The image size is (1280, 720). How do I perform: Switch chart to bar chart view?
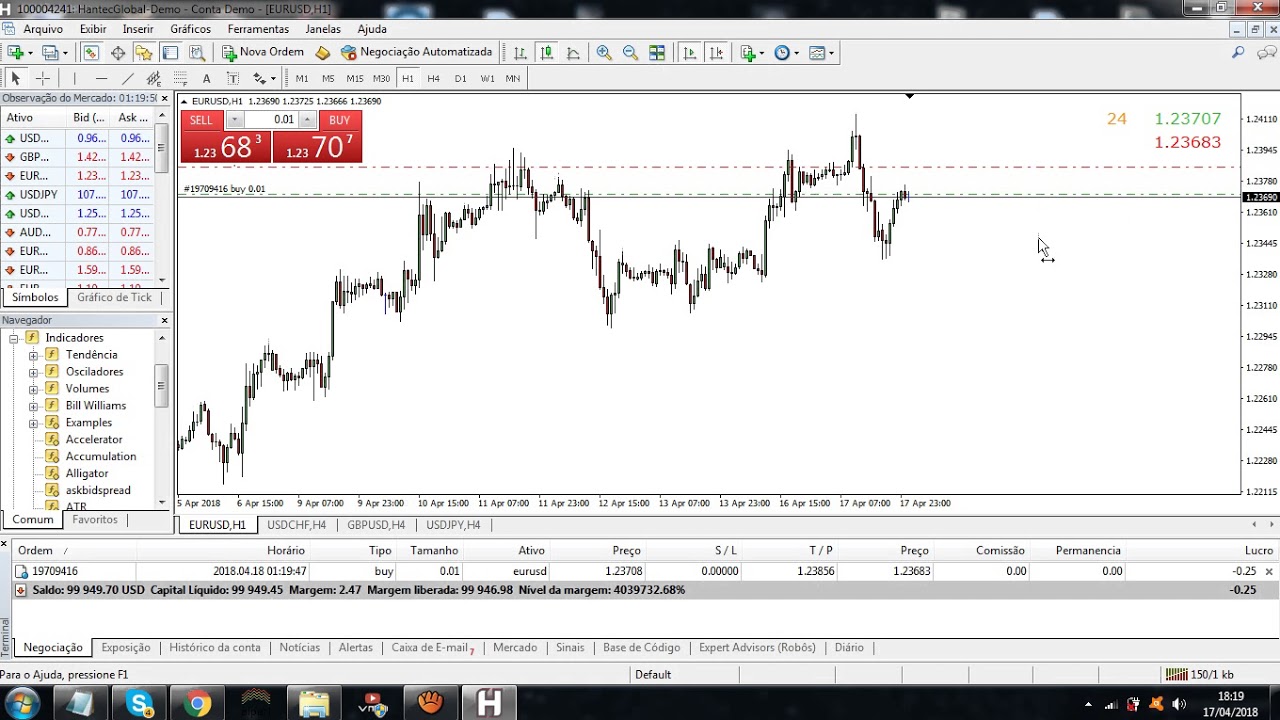point(520,53)
